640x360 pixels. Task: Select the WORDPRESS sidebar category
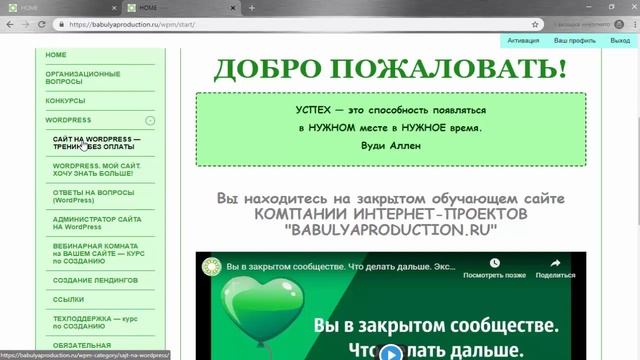click(68, 120)
